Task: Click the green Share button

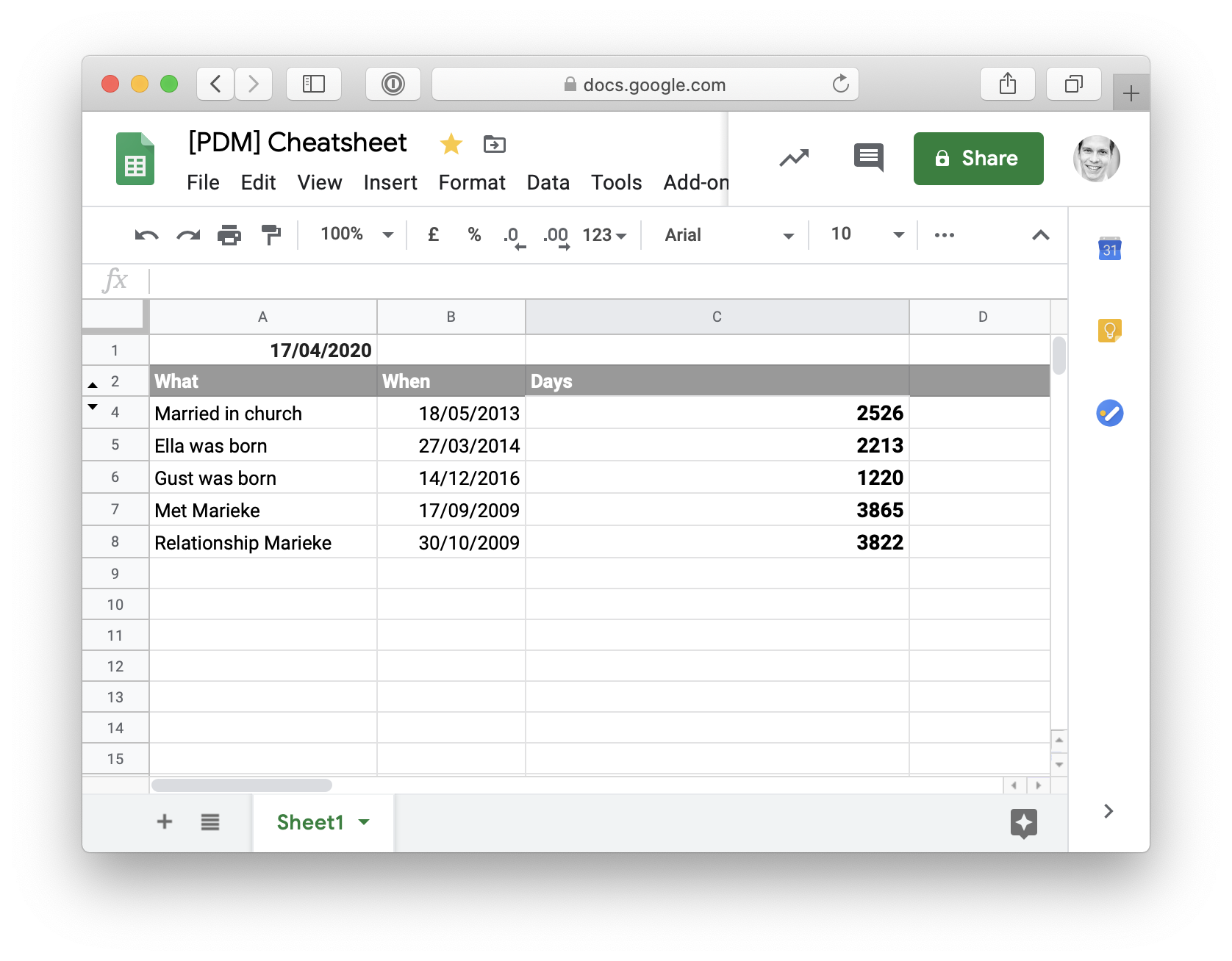Action: pos(978,159)
